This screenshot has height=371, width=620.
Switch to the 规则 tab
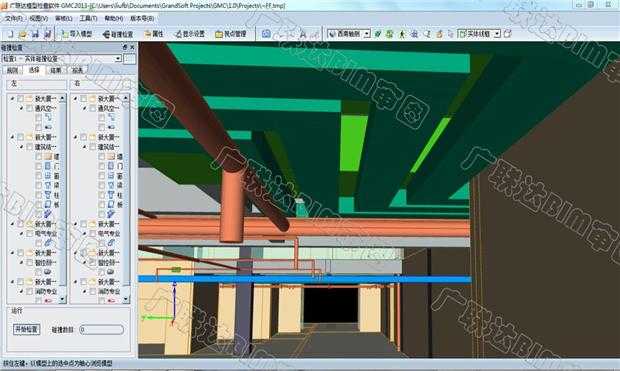click(12, 70)
